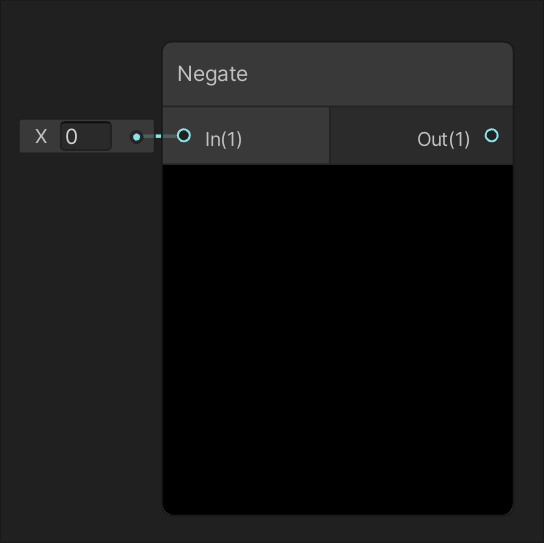Click the Out(1) output port circle
Viewport: 544px width, 543px height.
coord(491,135)
